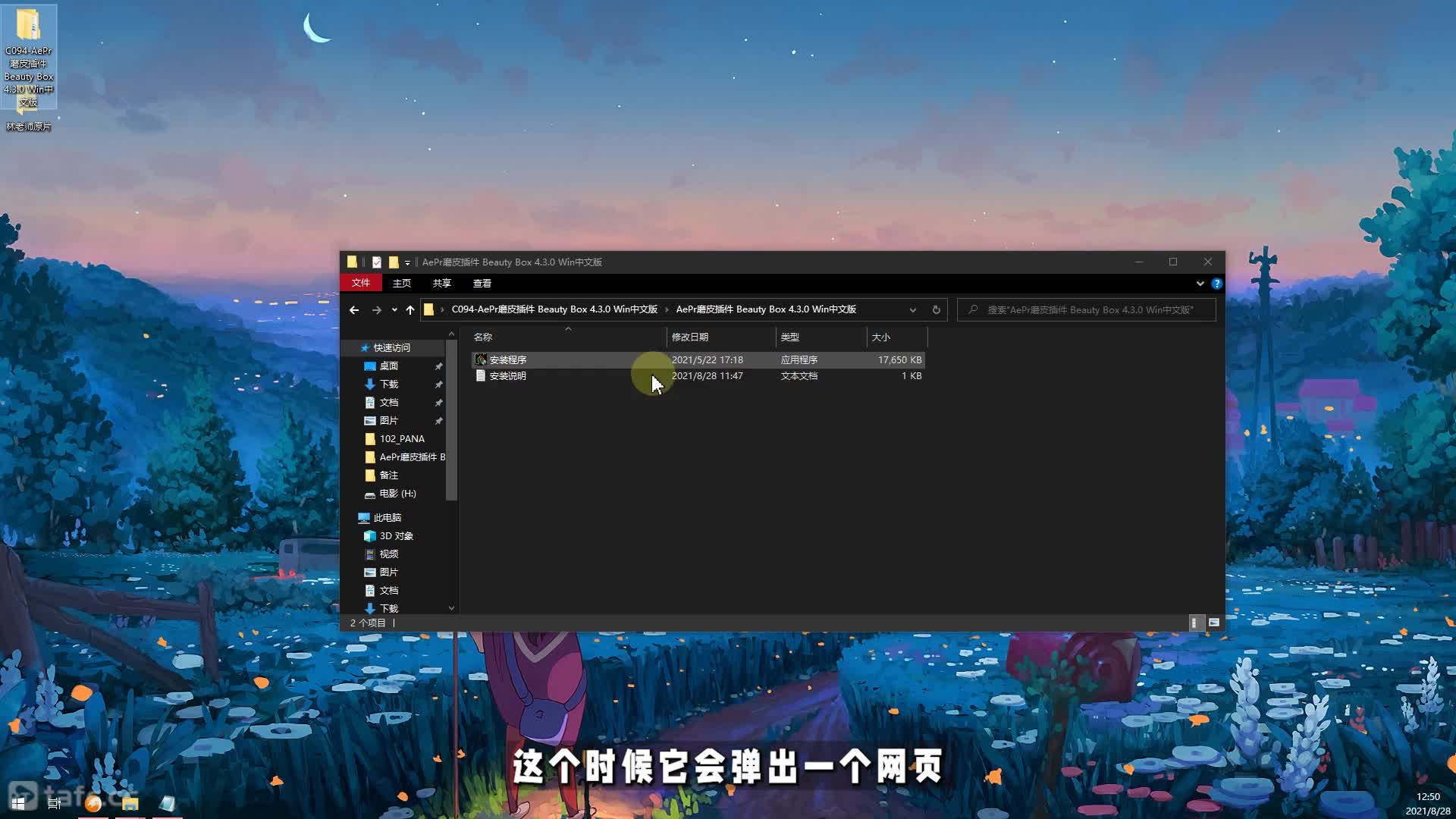Open the address bar history dropdown
The height and width of the screenshot is (819, 1456).
[913, 309]
